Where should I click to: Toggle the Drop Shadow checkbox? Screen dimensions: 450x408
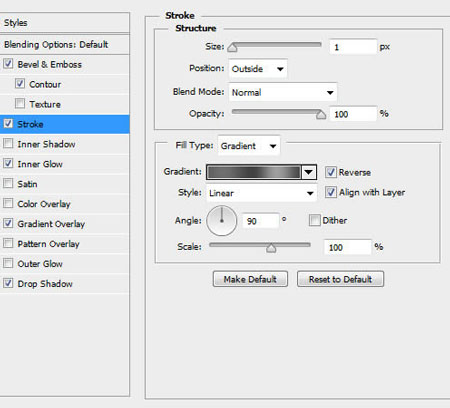pyautogui.click(x=8, y=283)
